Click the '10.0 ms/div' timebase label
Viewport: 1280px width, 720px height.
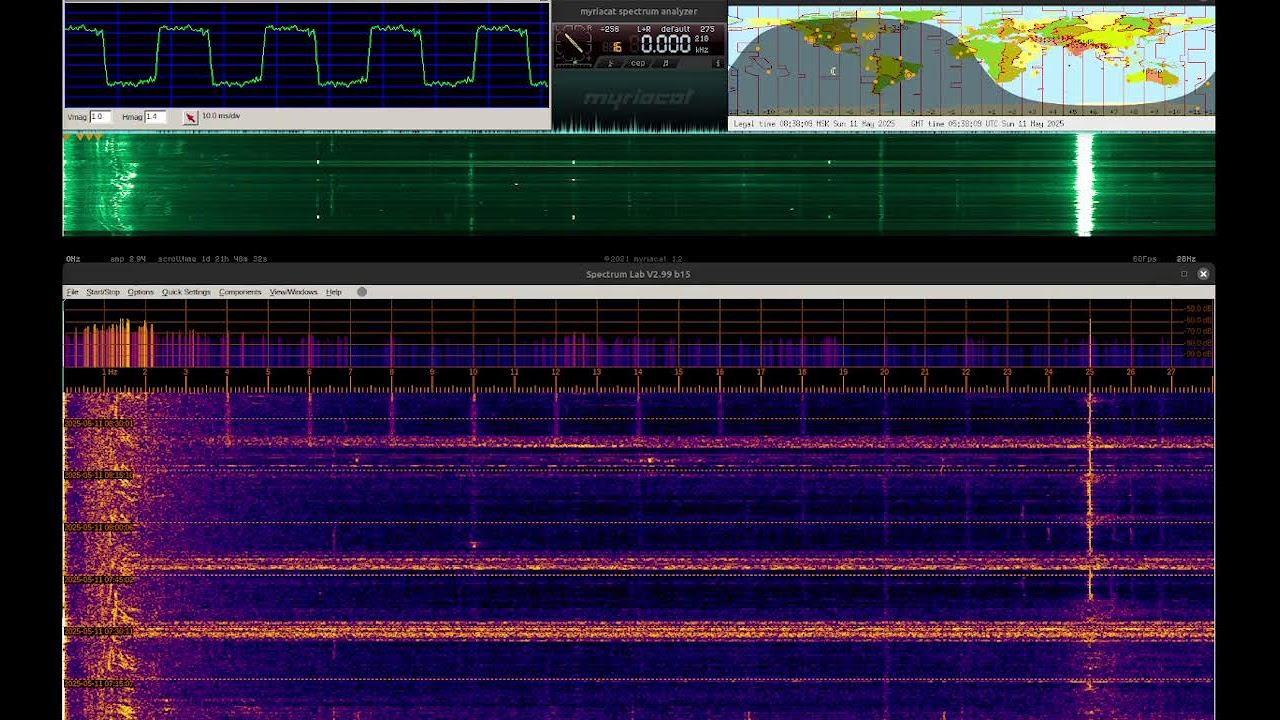pos(221,116)
